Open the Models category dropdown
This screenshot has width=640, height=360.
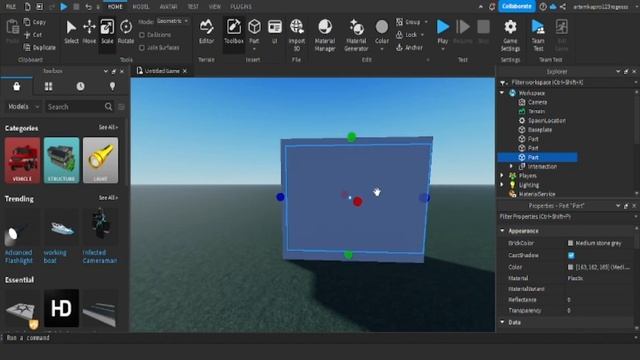pos(23,107)
